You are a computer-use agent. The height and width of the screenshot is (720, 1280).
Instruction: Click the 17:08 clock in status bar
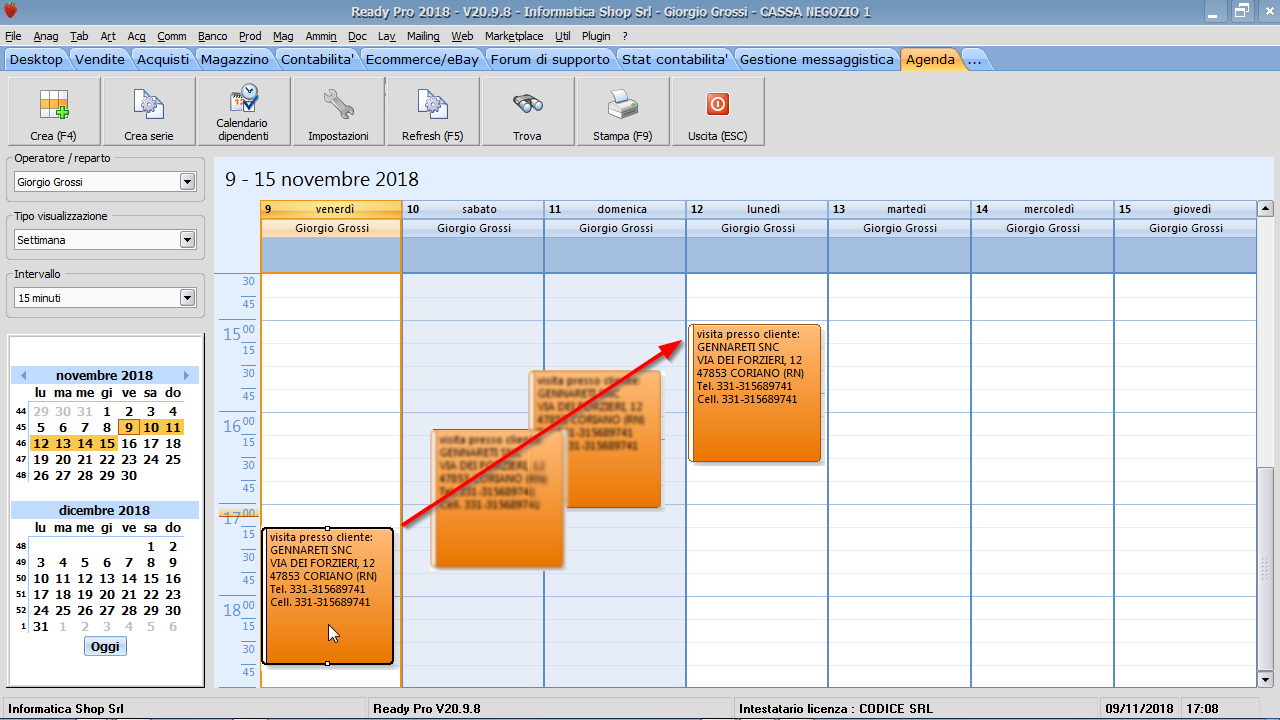1202,709
